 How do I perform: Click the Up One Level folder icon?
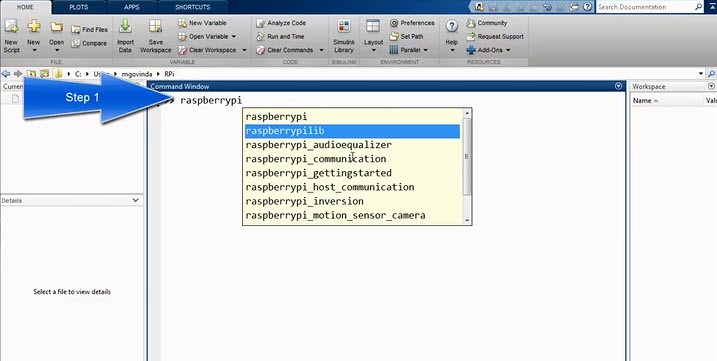[x=31, y=74]
